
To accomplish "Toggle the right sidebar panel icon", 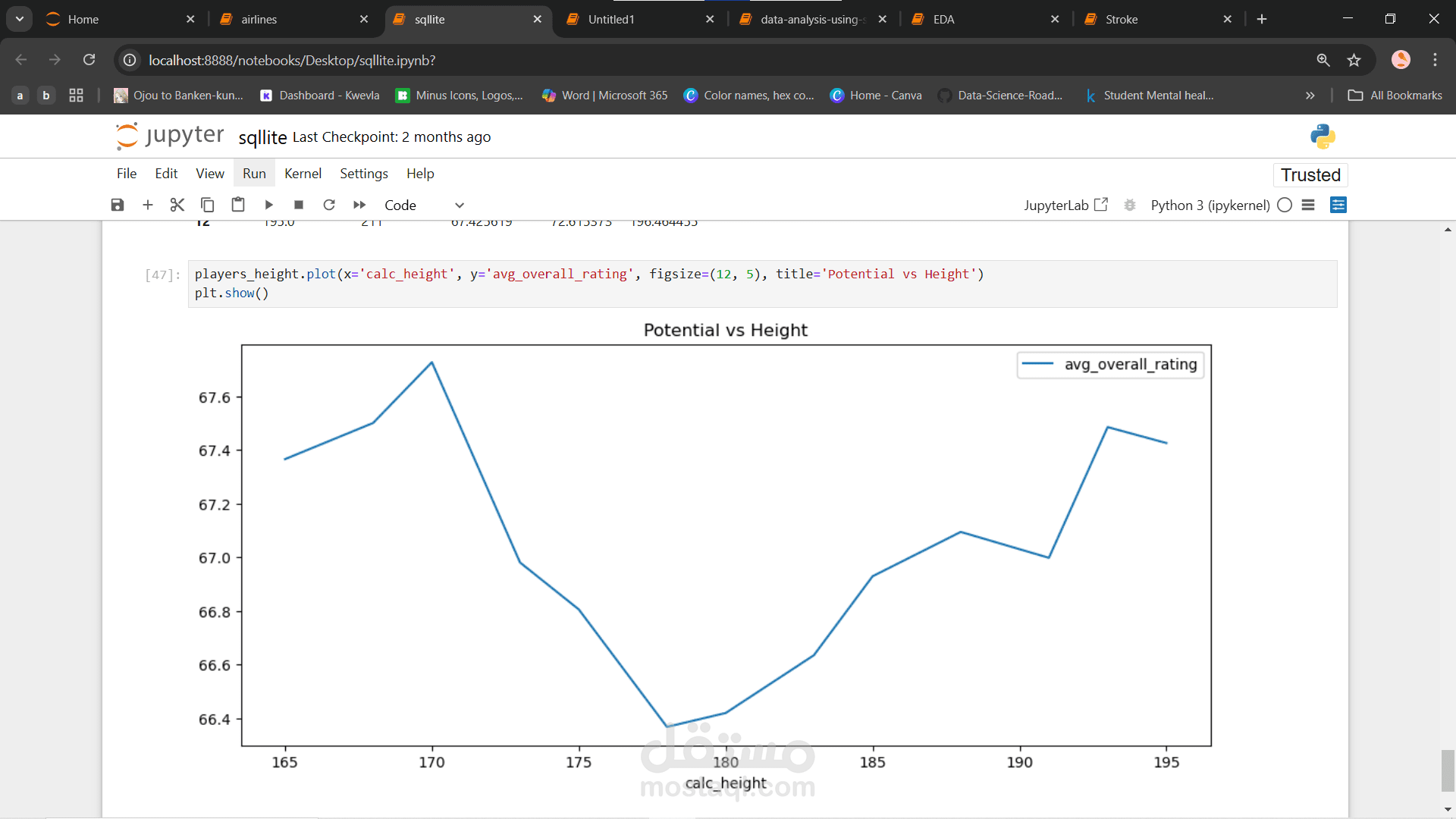I will [x=1338, y=205].
